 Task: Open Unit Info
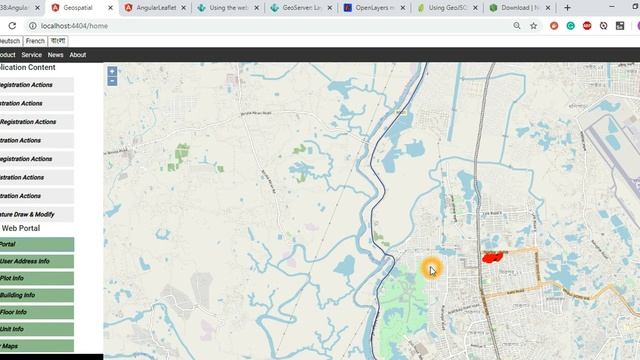(x=37, y=329)
